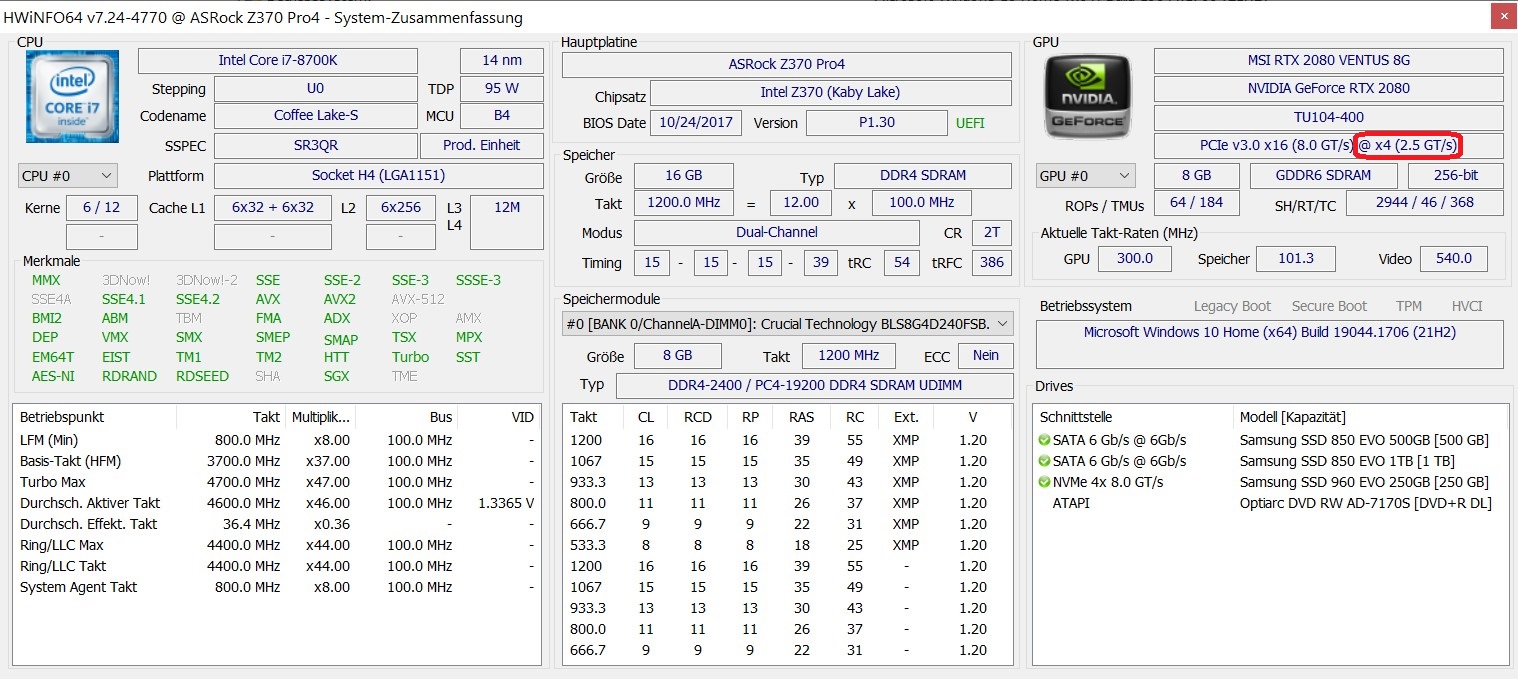
Task: Click the 256-bit bus width field
Action: click(x=1456, y=175)
